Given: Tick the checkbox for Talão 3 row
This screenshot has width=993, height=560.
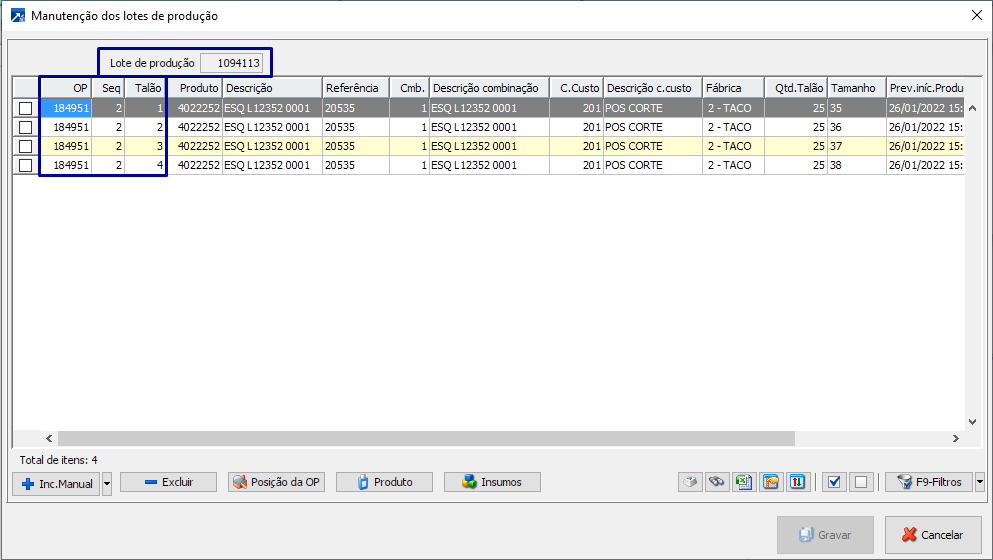Looking at the screenshot, I should pyautogui.click(x=25, y=146).
